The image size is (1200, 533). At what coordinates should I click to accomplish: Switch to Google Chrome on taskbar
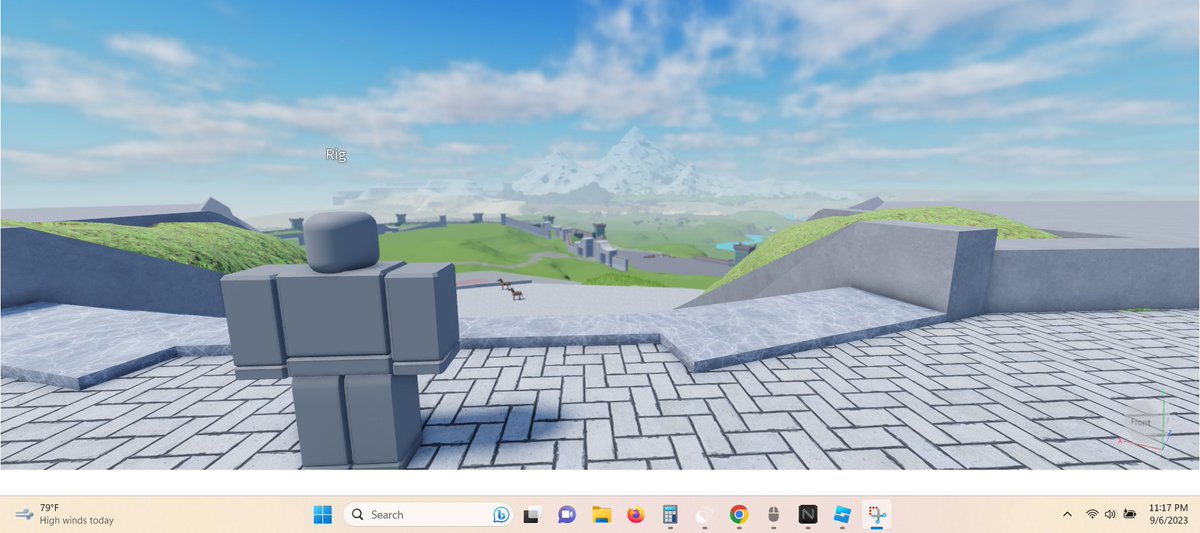739,514
